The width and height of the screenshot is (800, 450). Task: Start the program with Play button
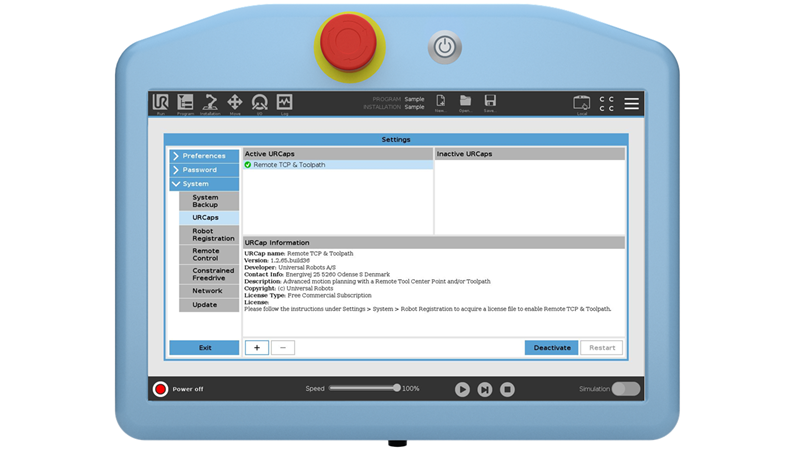pos(462,389)
